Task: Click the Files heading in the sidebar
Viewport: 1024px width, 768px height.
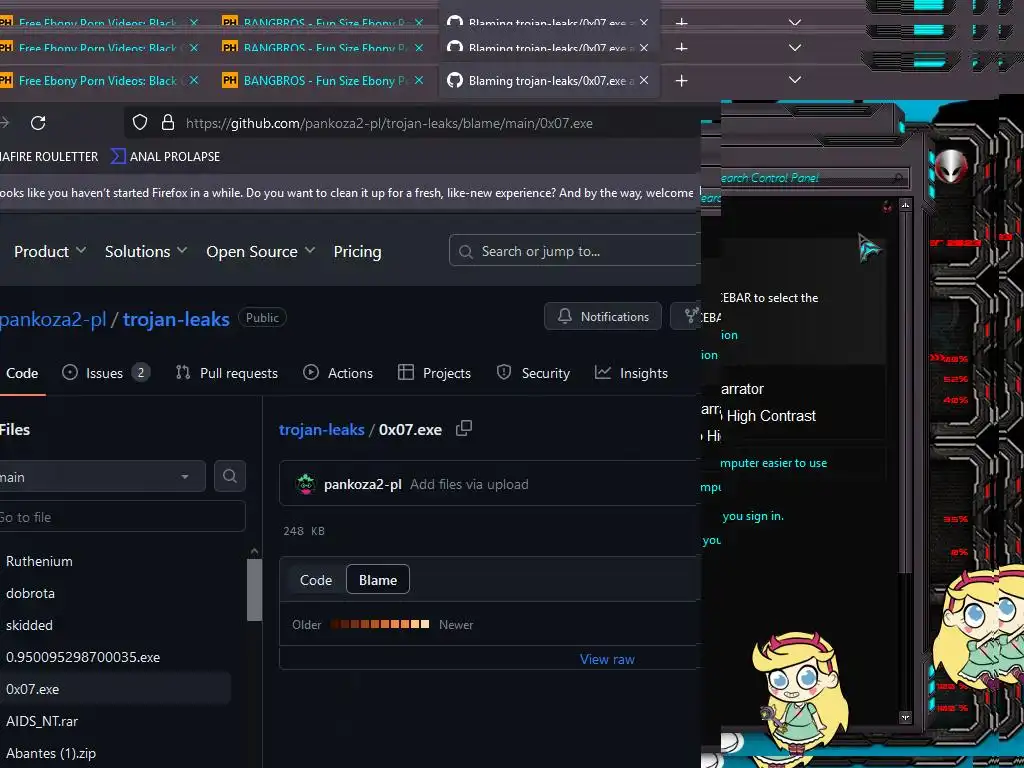Action: 15,429
